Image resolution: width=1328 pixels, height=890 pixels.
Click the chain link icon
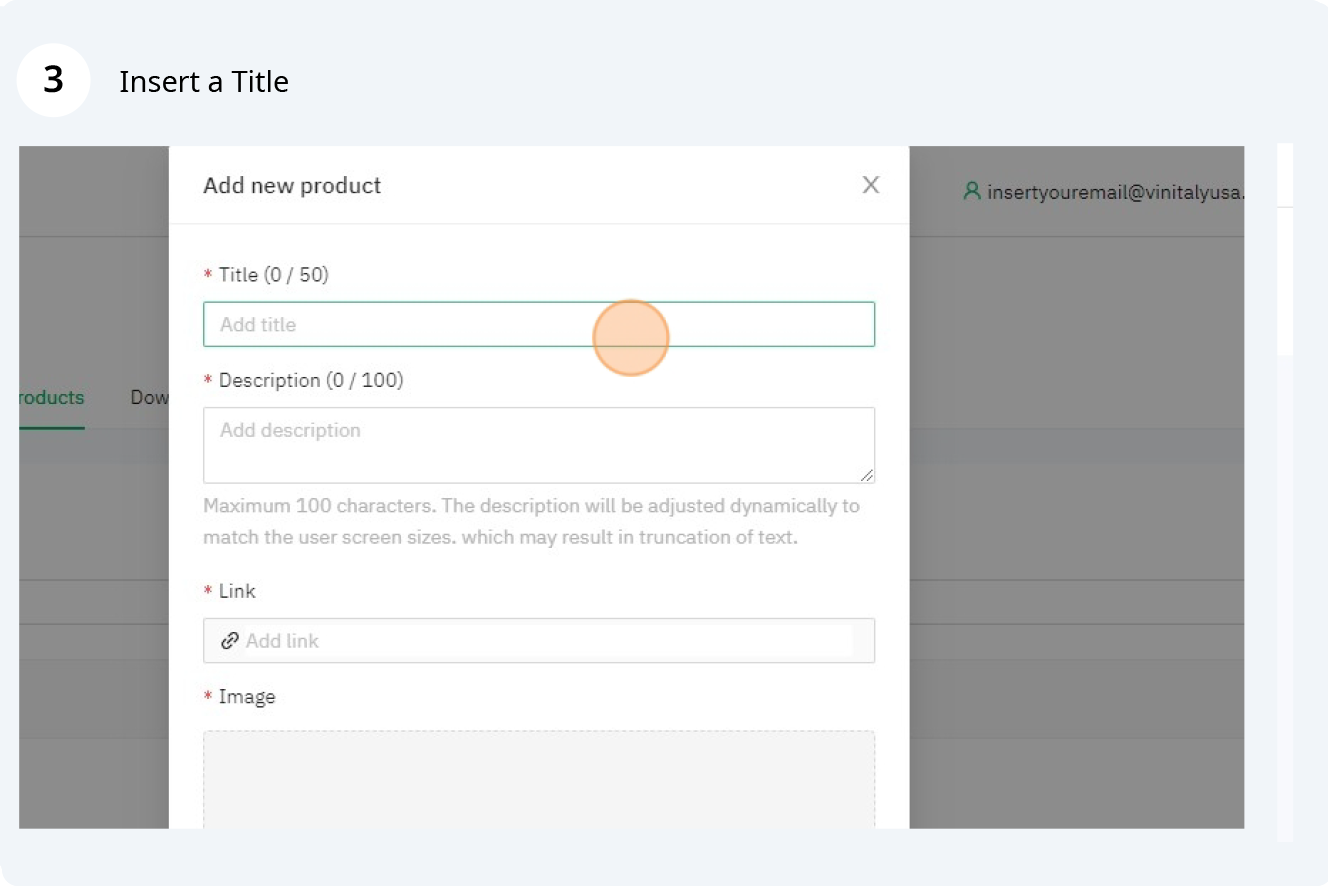[x=230, y=641]
